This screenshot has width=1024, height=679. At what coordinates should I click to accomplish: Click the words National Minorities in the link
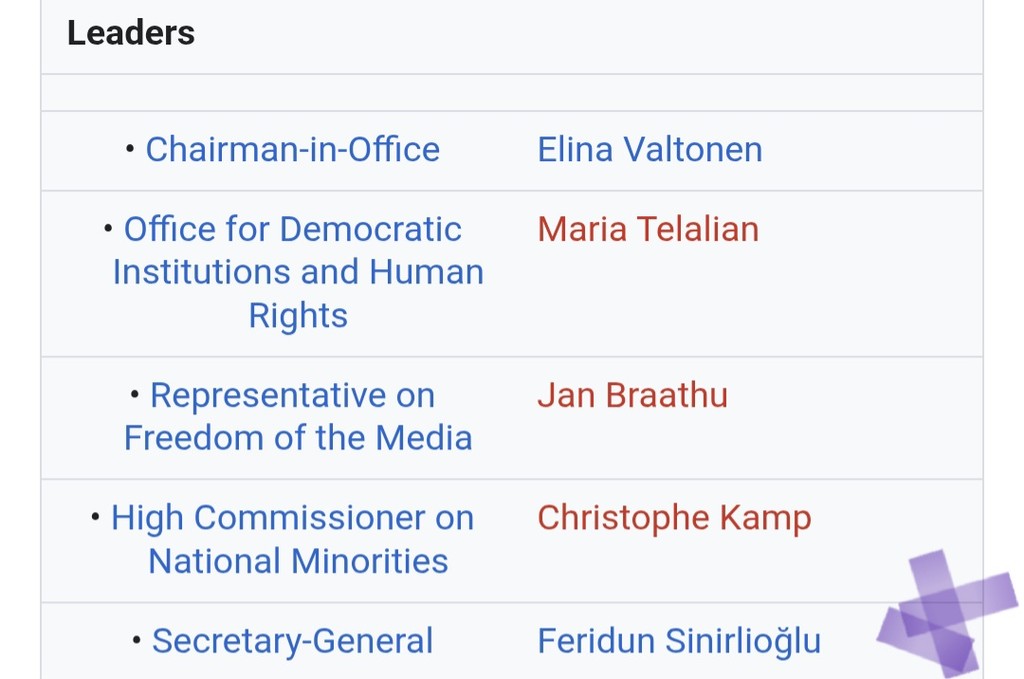click(x=298, y=561)
